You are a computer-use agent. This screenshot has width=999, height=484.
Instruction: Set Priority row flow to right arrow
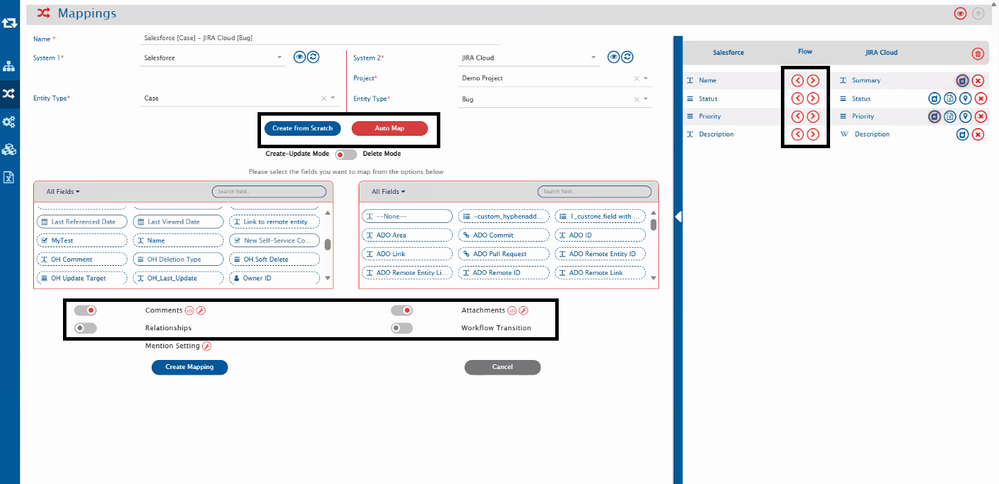[x=813, y=116]
